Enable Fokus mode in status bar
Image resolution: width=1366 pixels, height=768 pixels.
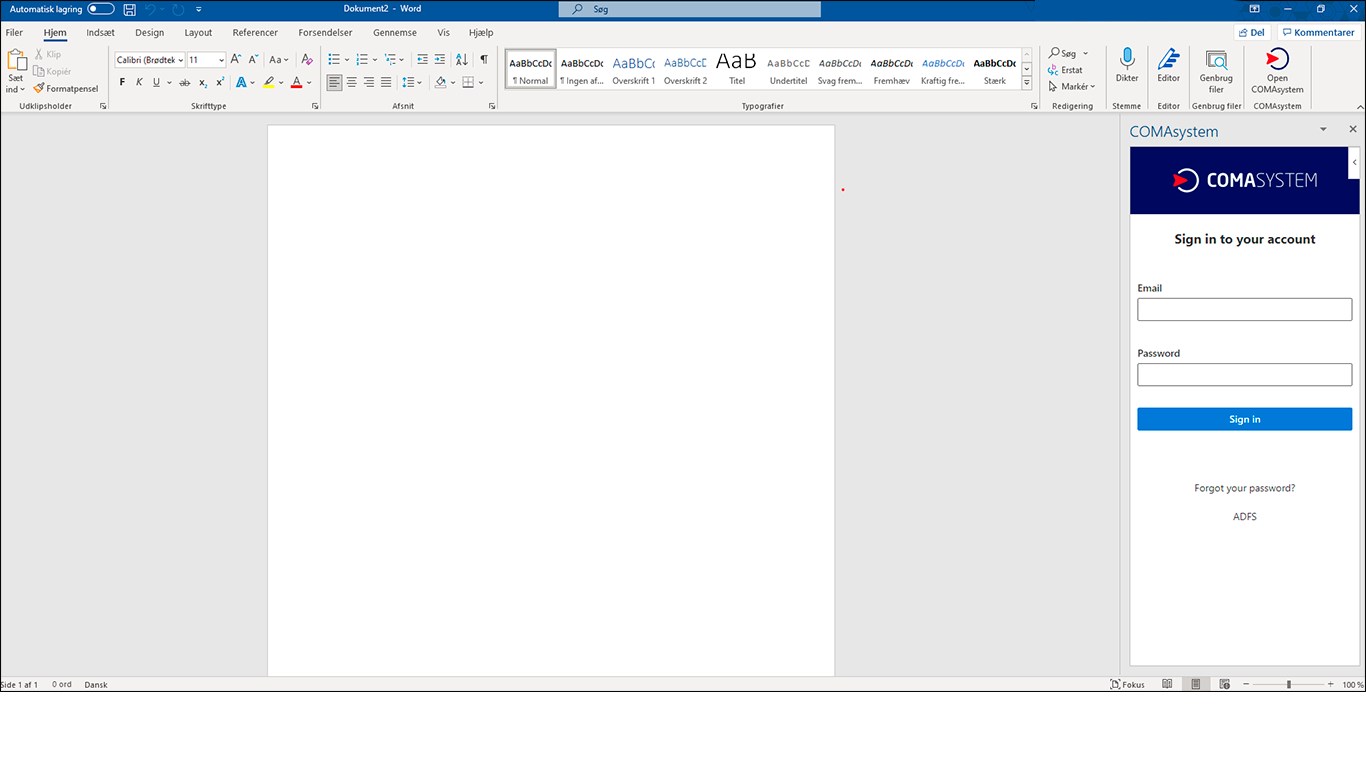[x=1127, y=684]
